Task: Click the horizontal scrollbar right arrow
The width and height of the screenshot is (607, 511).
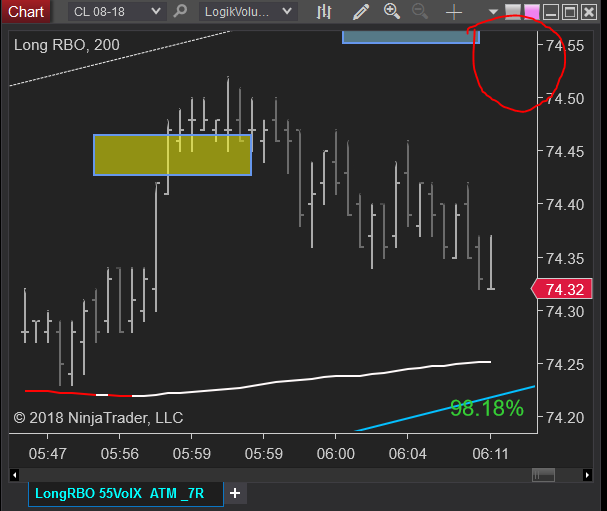Action: coord(587,475)
